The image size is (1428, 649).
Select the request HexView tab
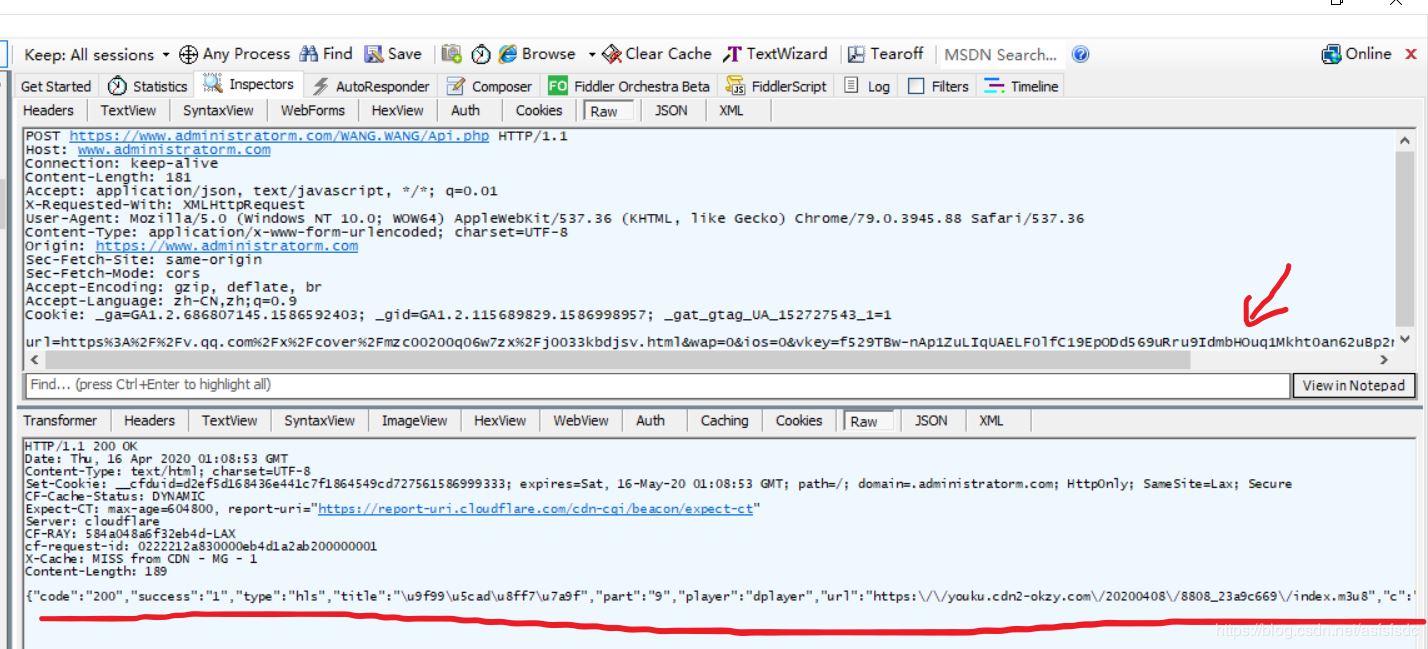pyautogui.click(x=397, y=111)
